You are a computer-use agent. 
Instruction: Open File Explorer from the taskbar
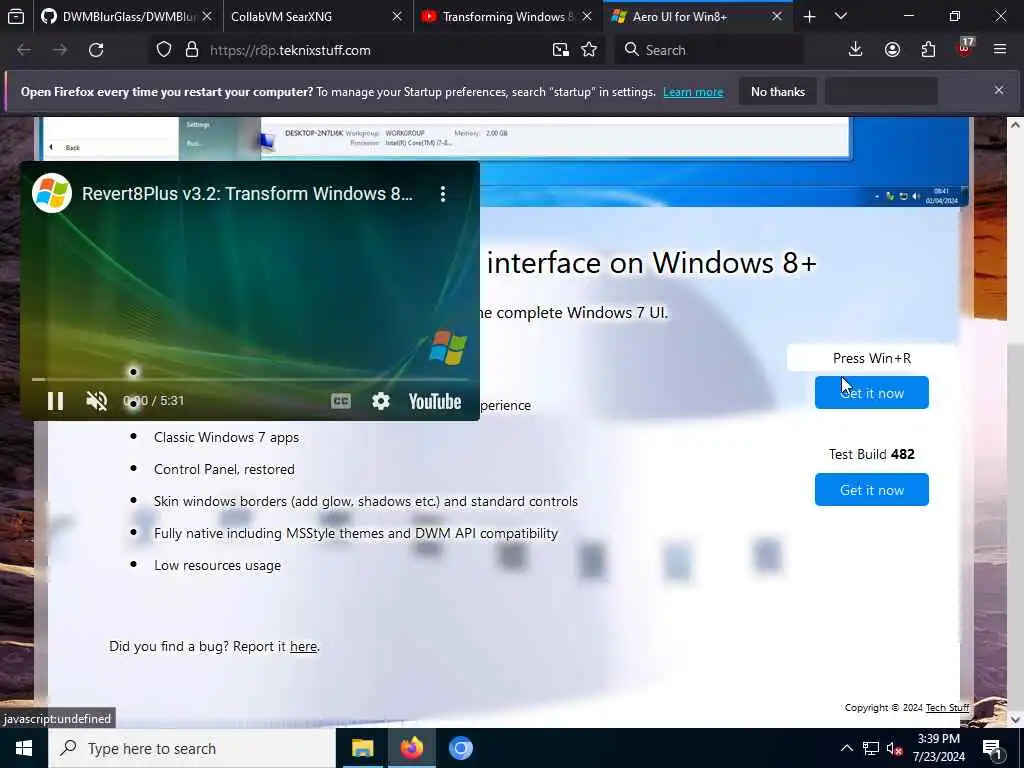coord(362,748)
